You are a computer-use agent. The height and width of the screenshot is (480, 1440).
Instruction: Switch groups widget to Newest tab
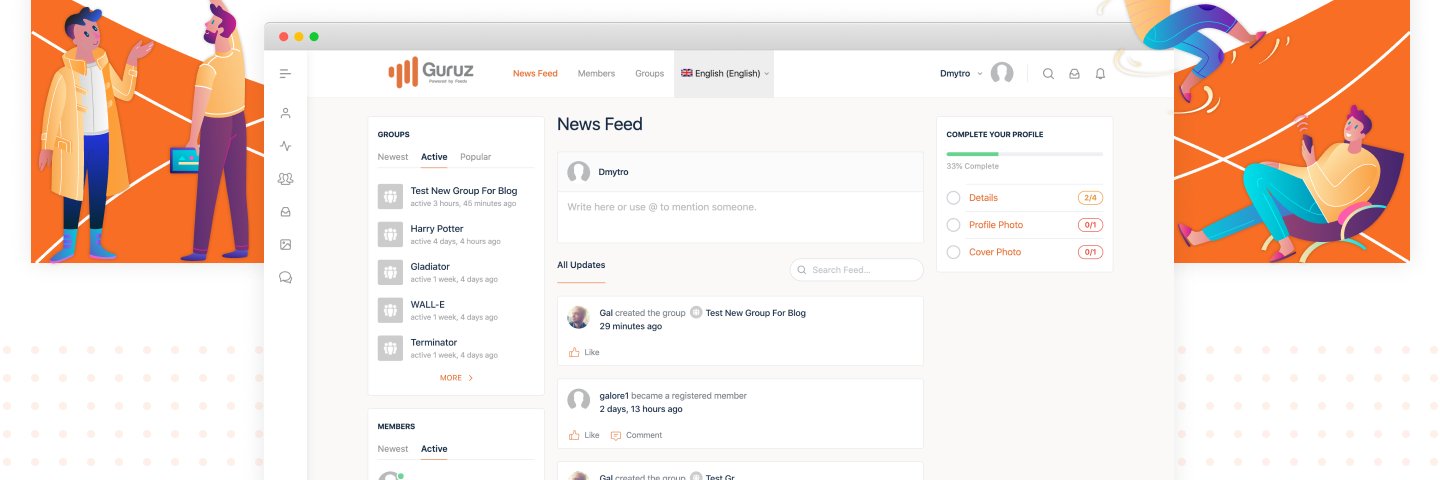pyautogui.click(x=392, y=157)
